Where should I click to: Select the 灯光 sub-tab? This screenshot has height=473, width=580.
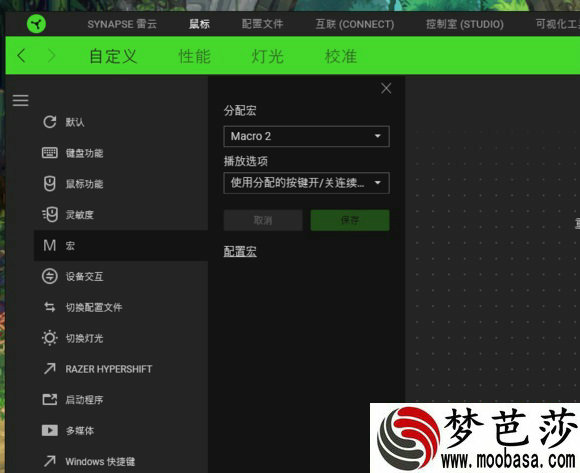(267, 56)
